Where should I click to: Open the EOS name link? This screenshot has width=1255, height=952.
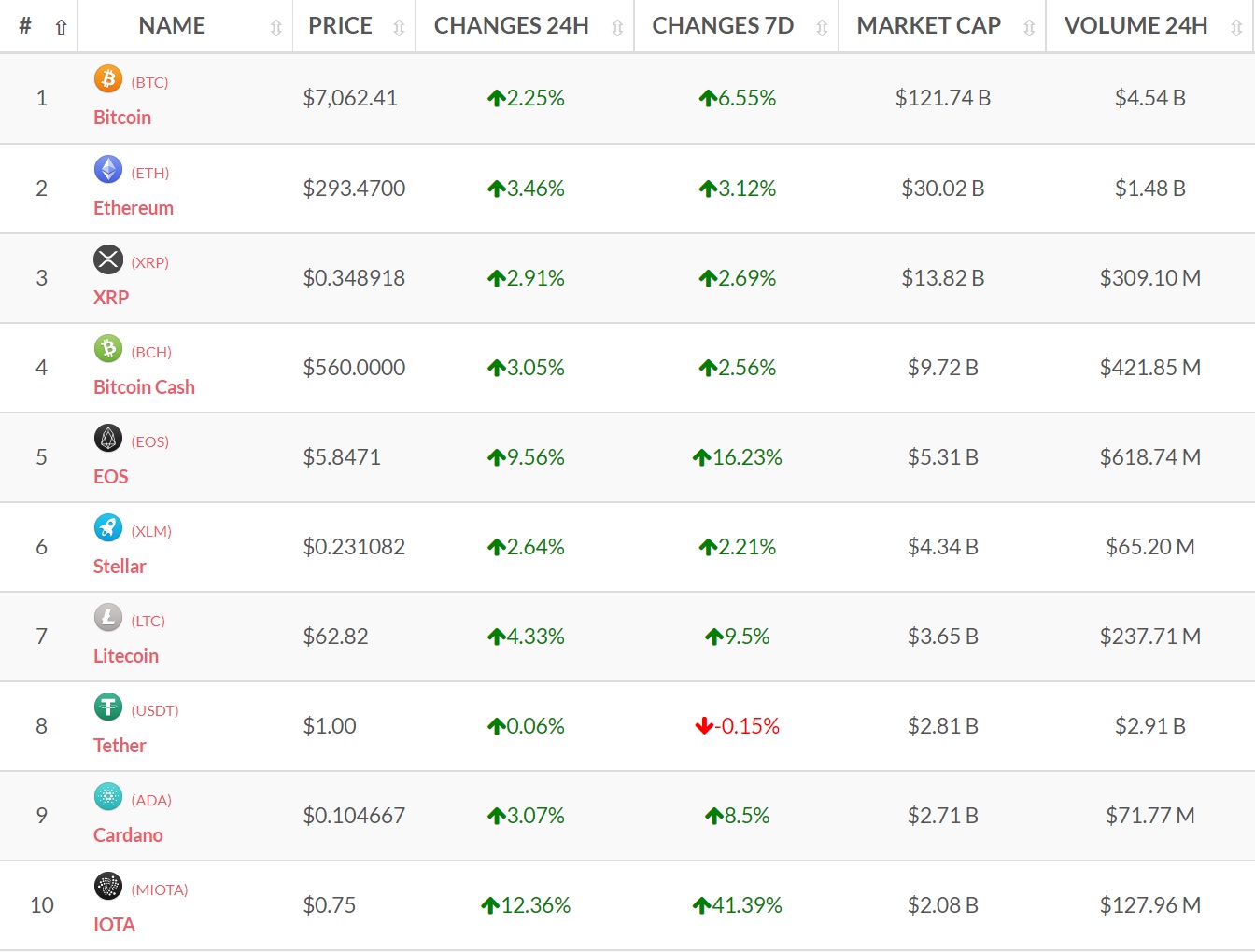[x=111, y=477]
